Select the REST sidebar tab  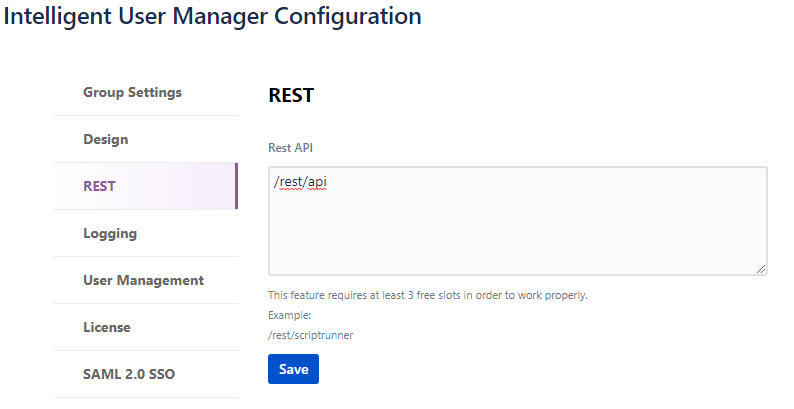tap(100, 186)
